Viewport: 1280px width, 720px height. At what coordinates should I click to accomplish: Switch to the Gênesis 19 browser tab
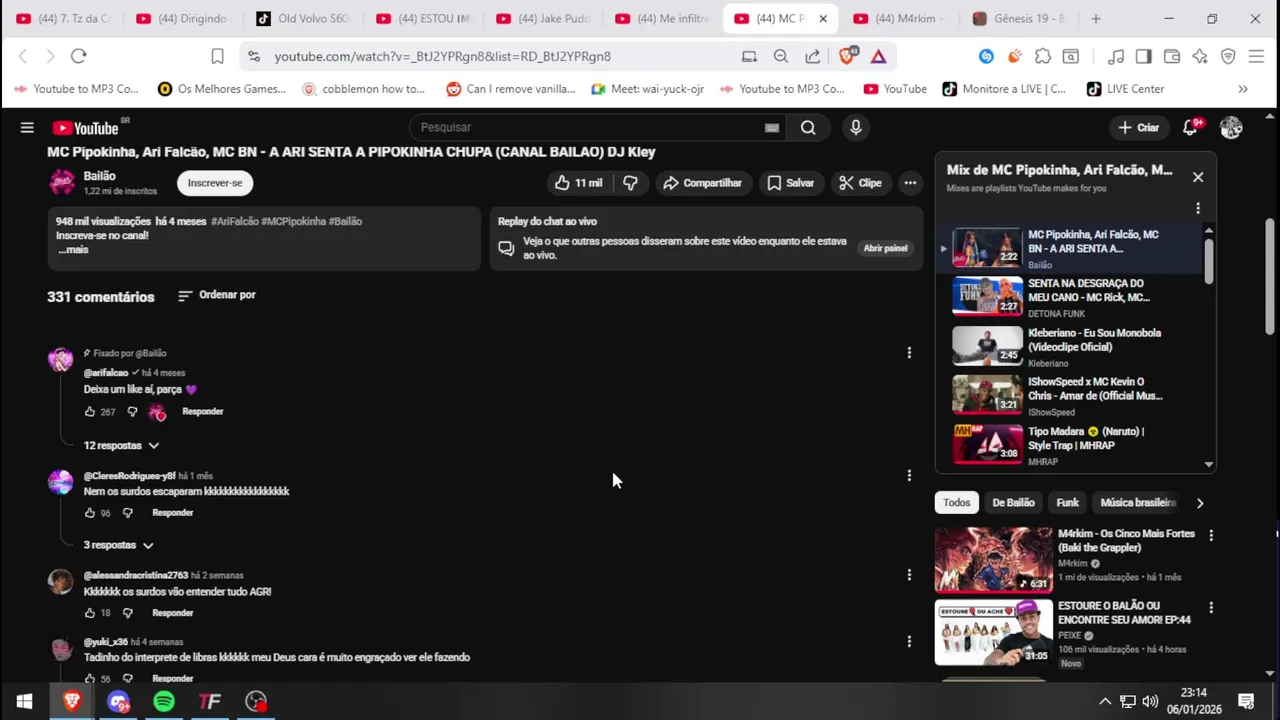click(x=1018, y=19)
